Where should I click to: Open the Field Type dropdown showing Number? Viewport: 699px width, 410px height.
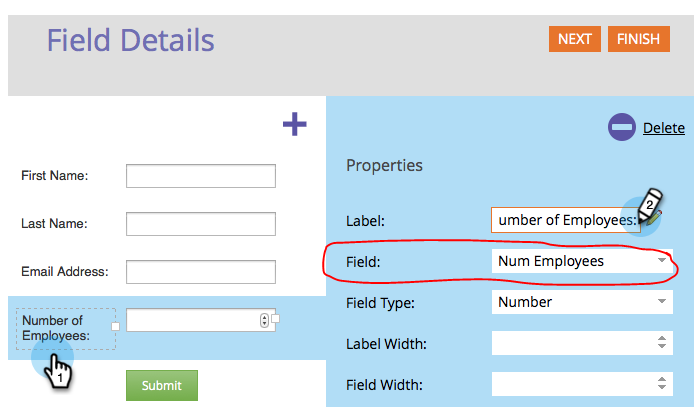582,302
